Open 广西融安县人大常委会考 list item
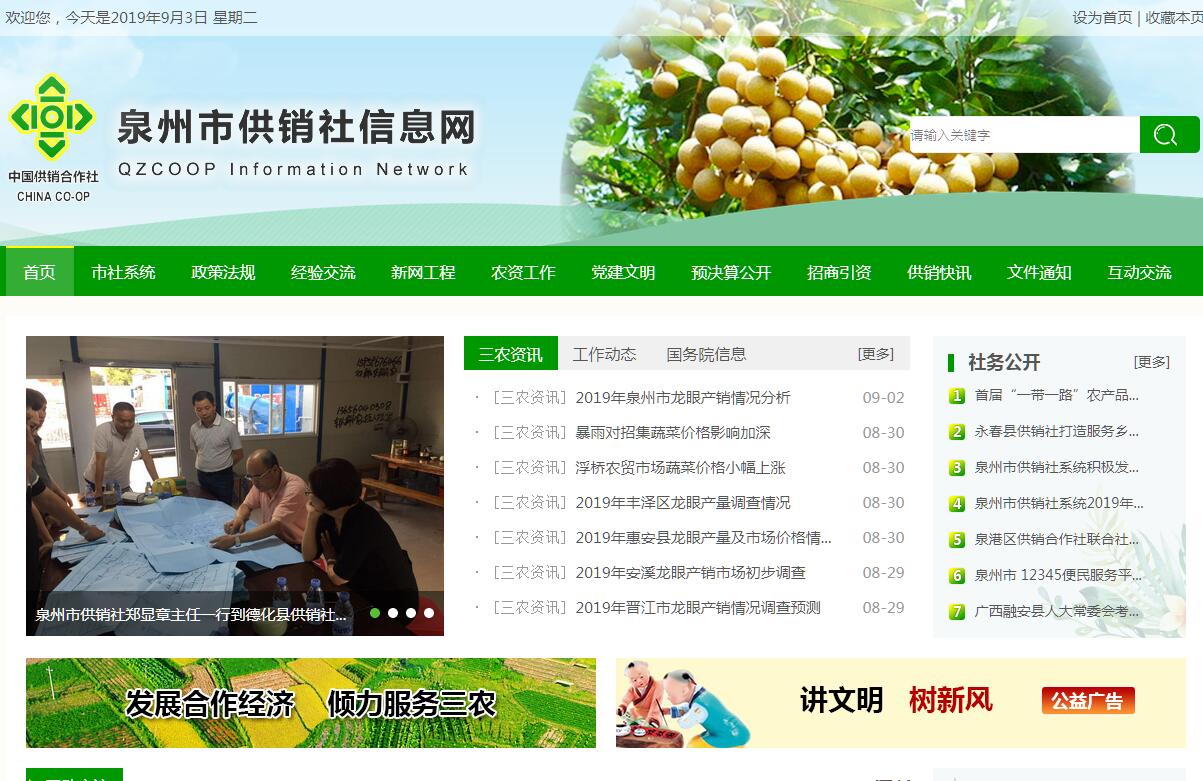1203x781 pixels. [1057, 611]
